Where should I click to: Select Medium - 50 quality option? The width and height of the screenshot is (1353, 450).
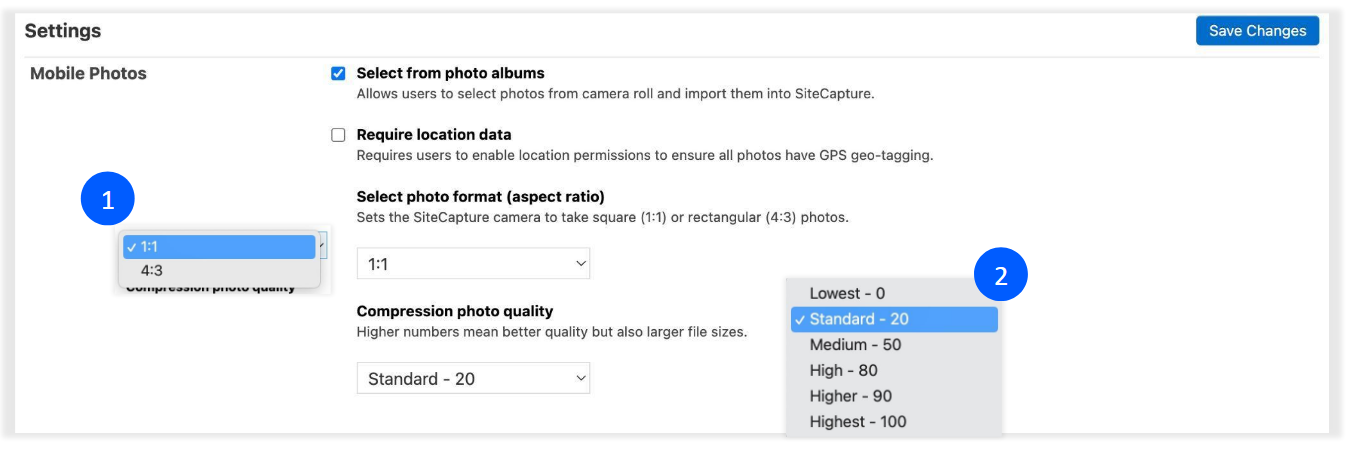pyautogui.click(x=855, y=345)
